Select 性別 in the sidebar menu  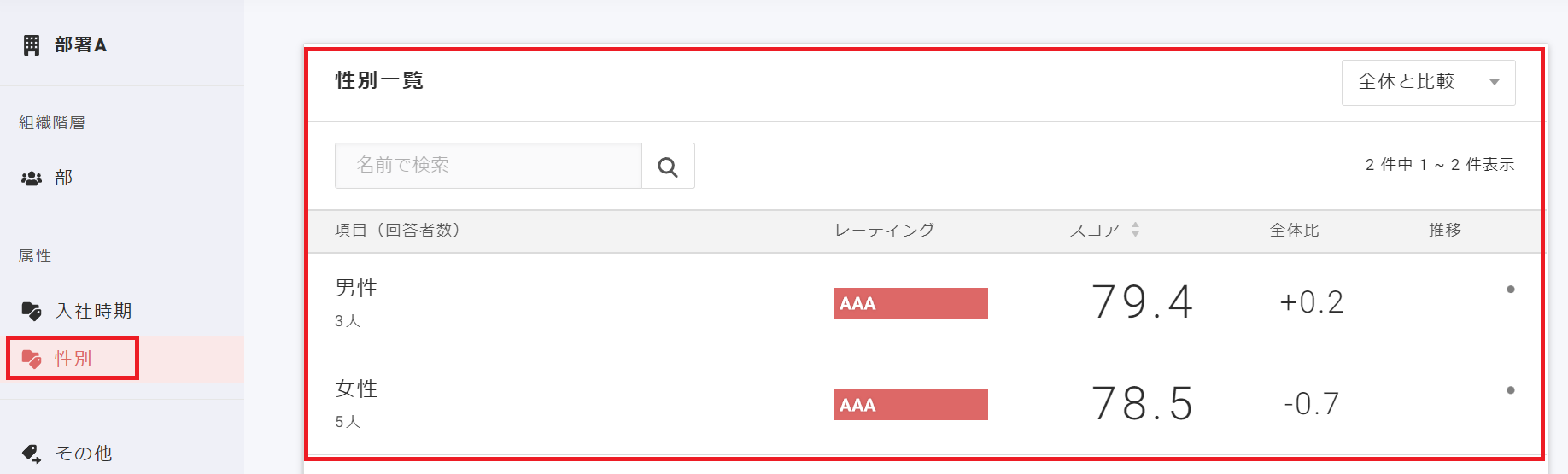click(73, 359)
